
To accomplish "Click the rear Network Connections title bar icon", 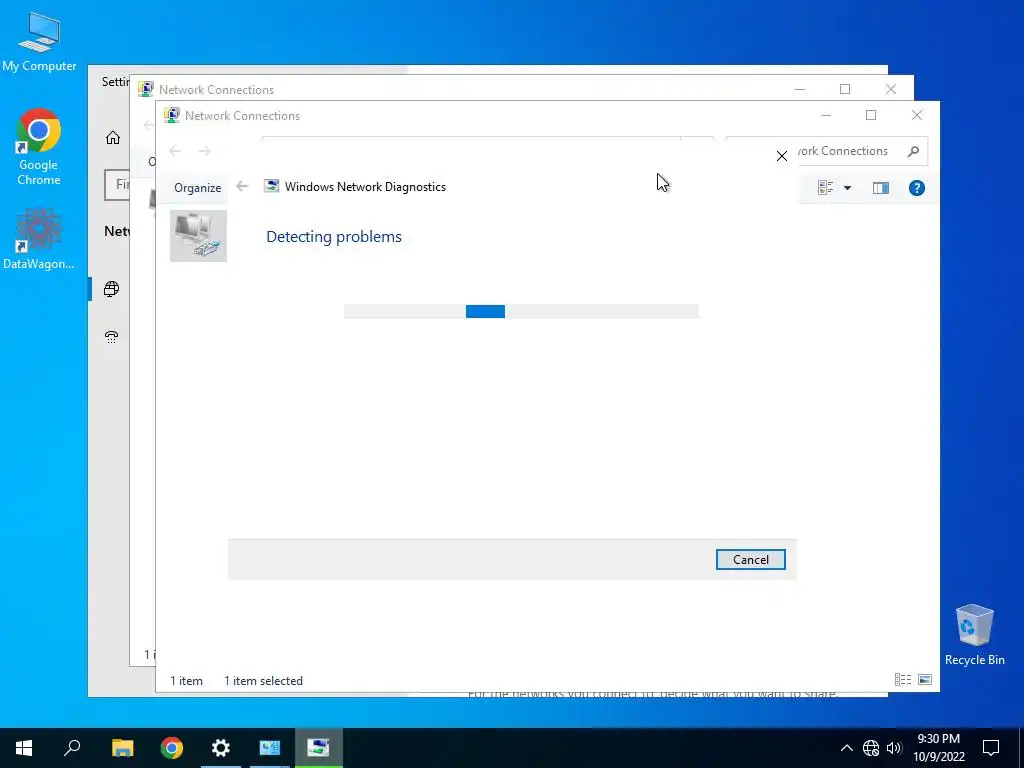I will (146, 89).
